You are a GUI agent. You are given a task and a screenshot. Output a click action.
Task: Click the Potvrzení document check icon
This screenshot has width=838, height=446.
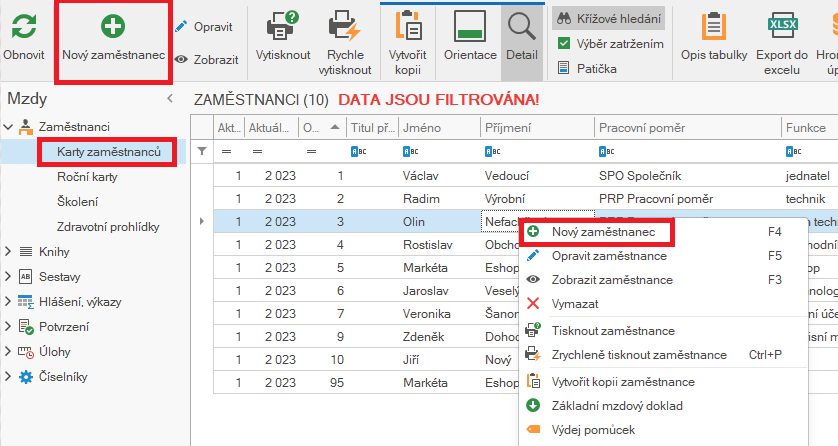(x=26, y=326)
